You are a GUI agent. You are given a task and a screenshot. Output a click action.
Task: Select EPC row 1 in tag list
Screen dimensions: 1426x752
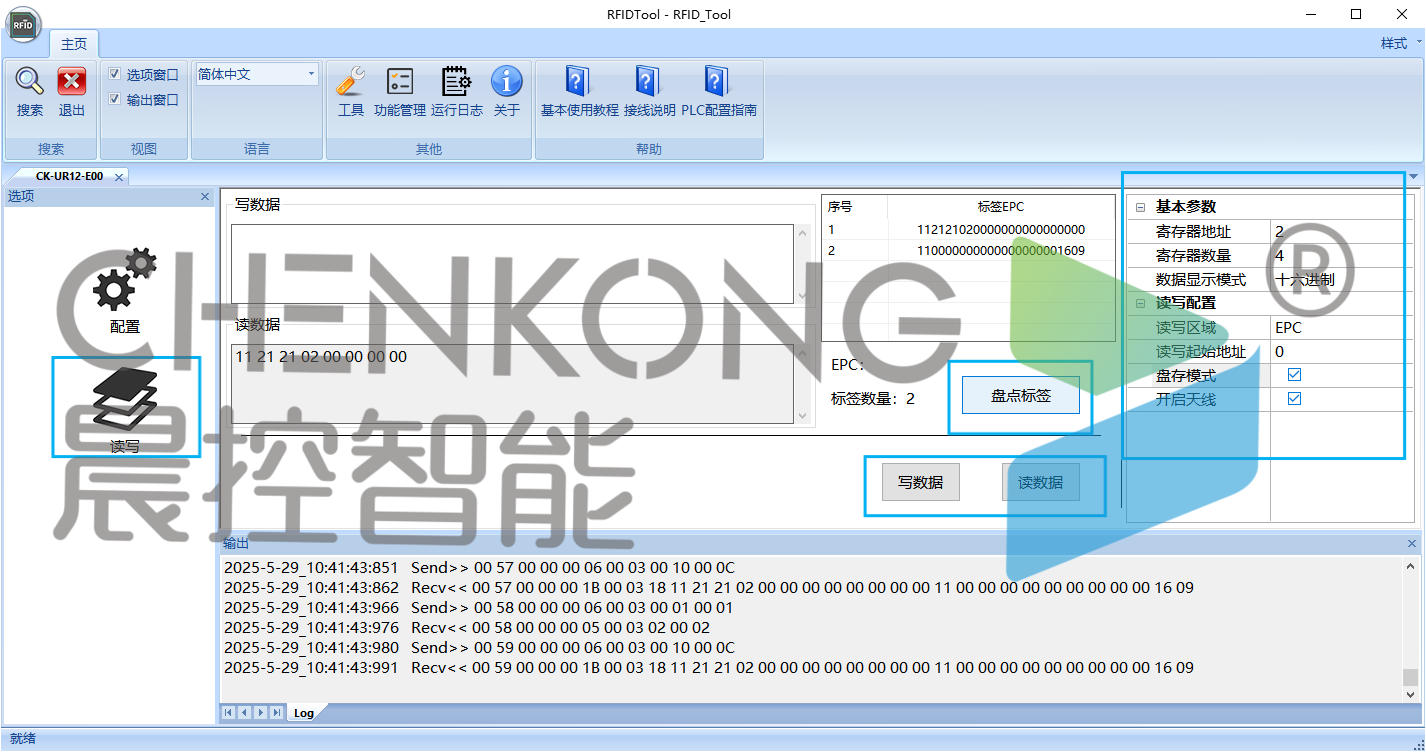pyautogui.click(x=968, y=229)
